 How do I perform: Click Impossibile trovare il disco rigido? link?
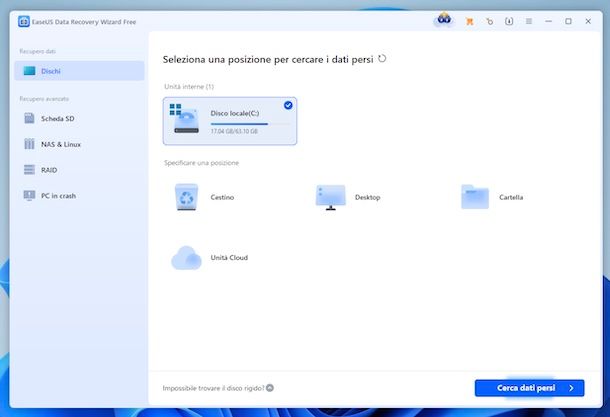pyautogui.click(x=213, y=388)
